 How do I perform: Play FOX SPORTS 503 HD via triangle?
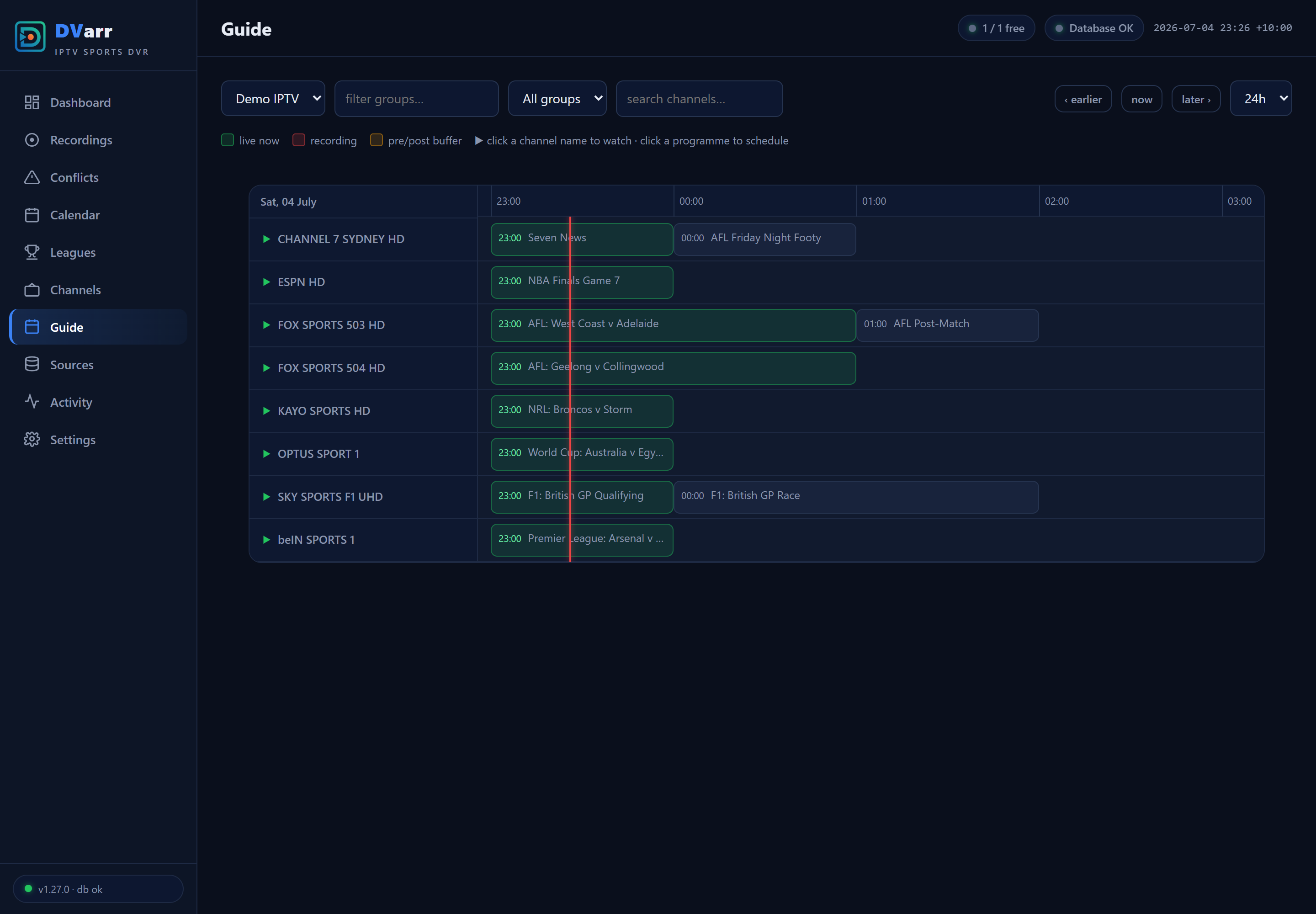click(266, 325)
